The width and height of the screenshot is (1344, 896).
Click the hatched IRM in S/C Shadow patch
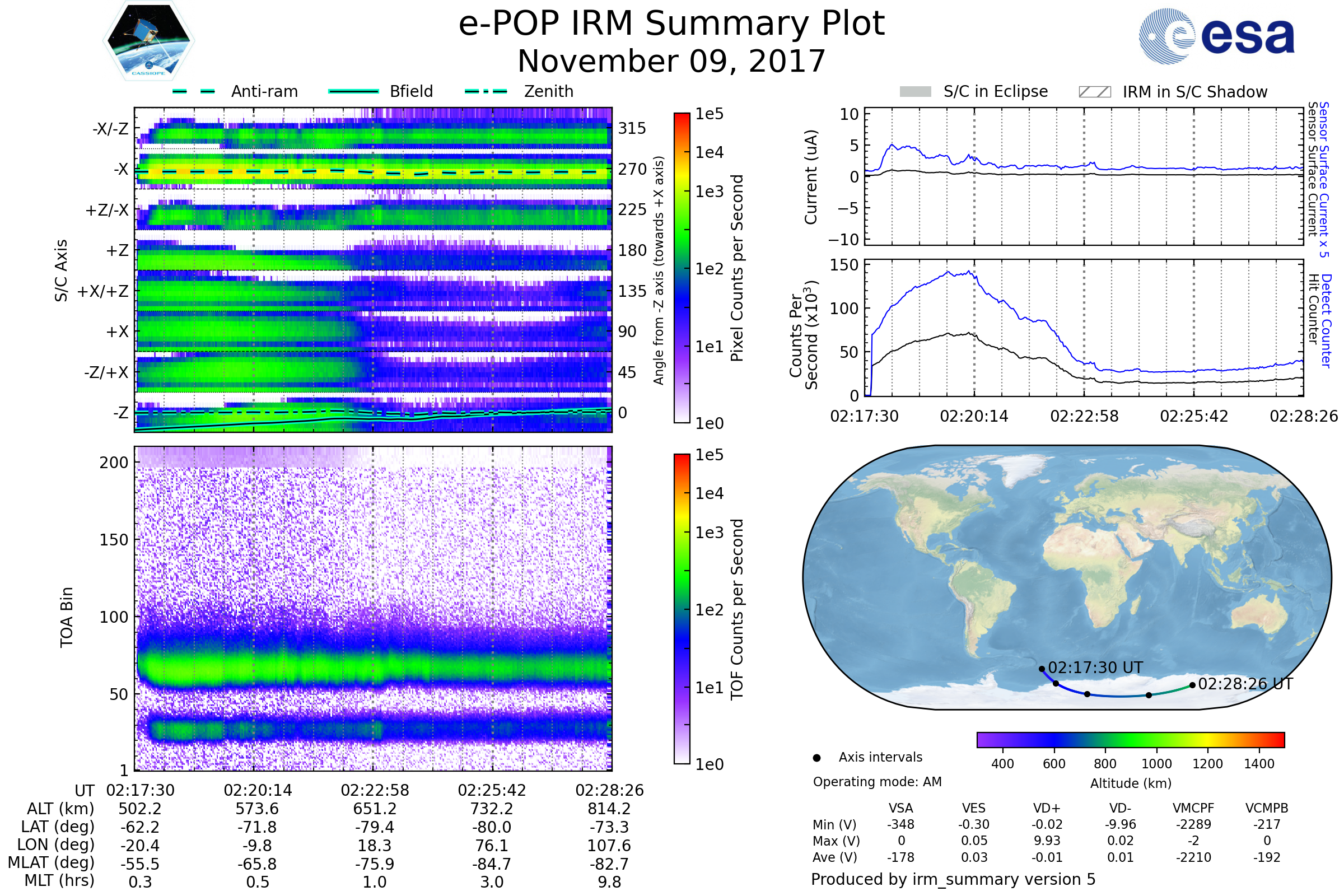pyautogui.click(x=1094, y=92)
